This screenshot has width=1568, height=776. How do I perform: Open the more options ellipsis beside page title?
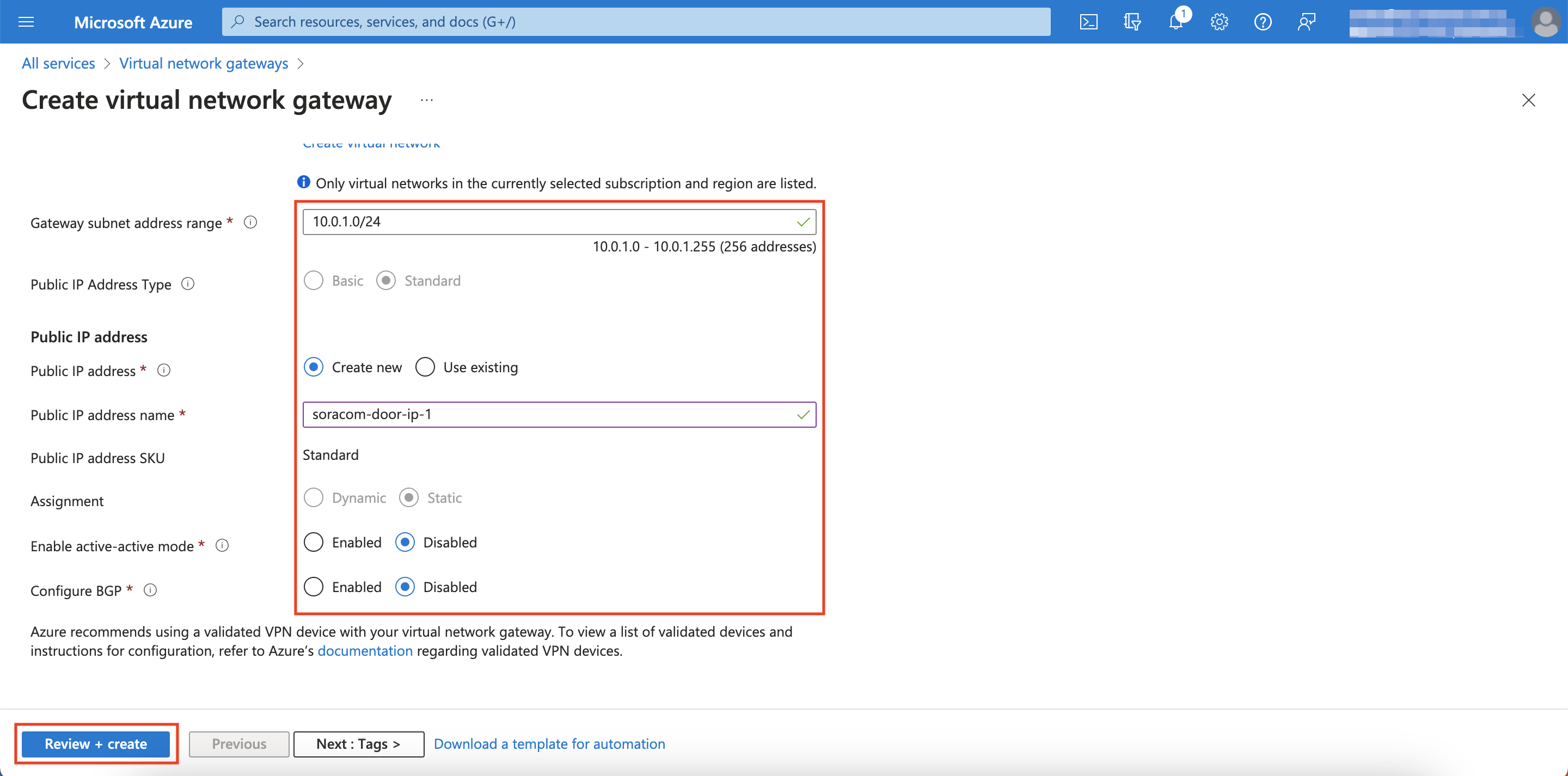426,101
